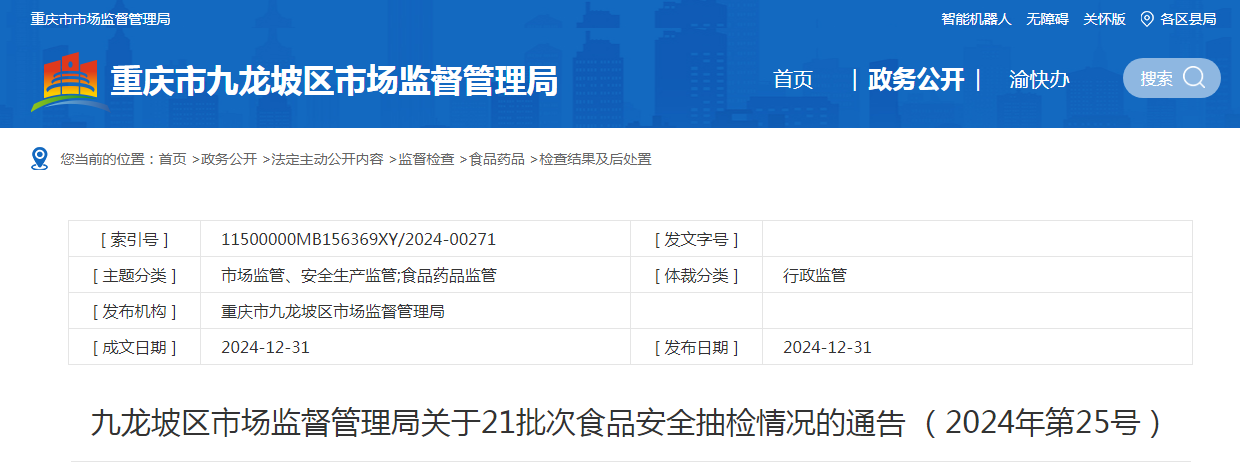Viewport: 1240px width, 462px height.
Task: Click the publisher value 重庆市九龙坡区市场监督管理局 in table
Action: point(333,311)
